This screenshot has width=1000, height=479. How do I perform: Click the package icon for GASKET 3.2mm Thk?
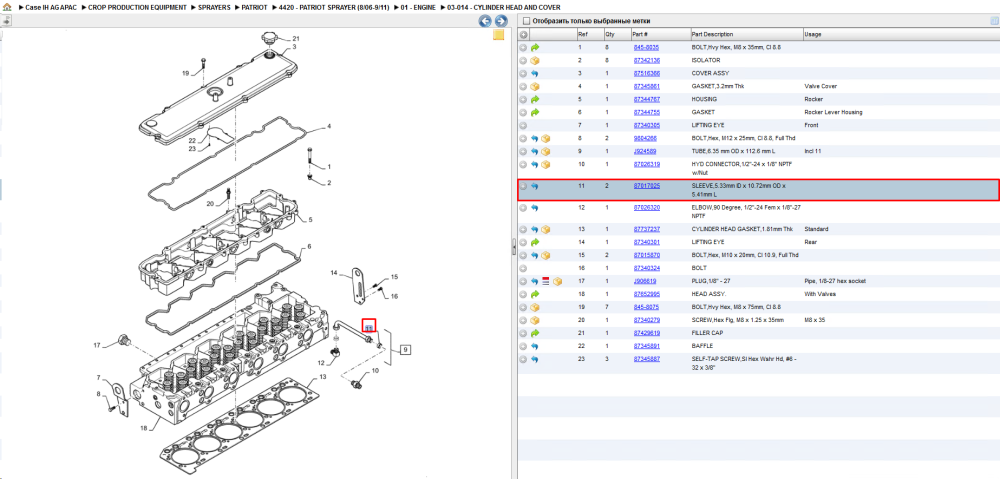[535, 86]
